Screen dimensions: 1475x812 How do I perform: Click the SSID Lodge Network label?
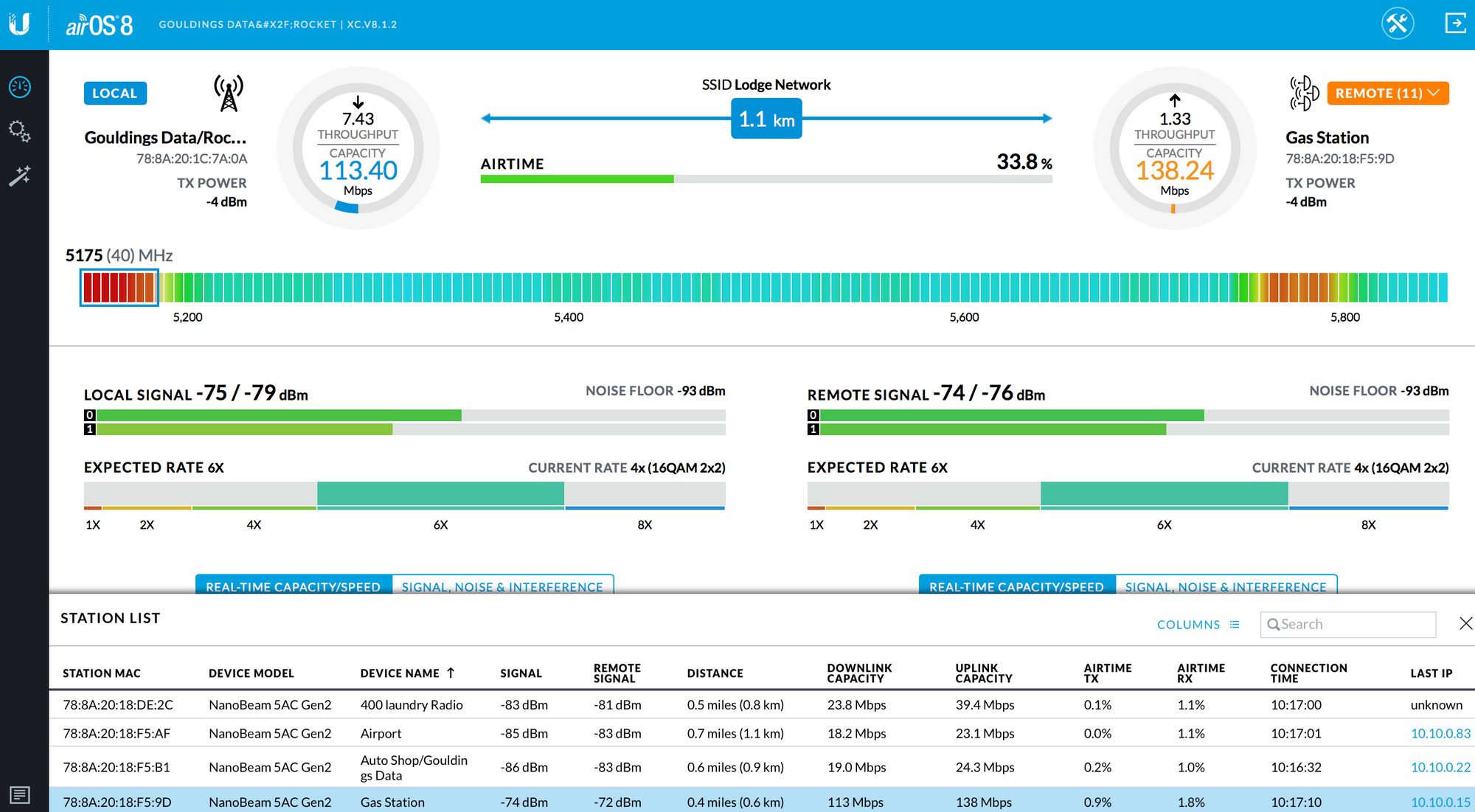(766, 85)
